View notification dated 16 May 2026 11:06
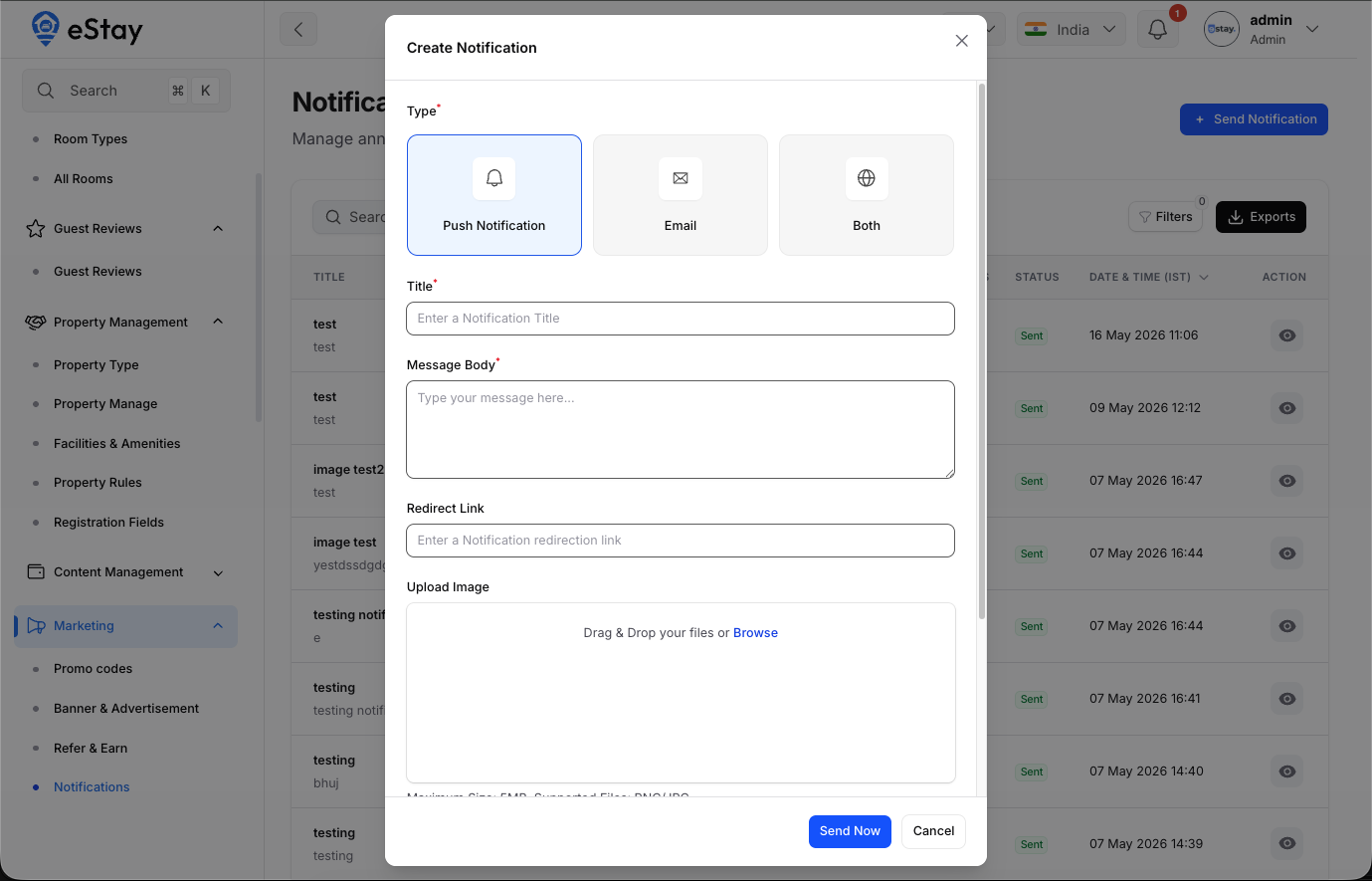The width and height of the screenshot is (1372, 881). click(1286, 335)
